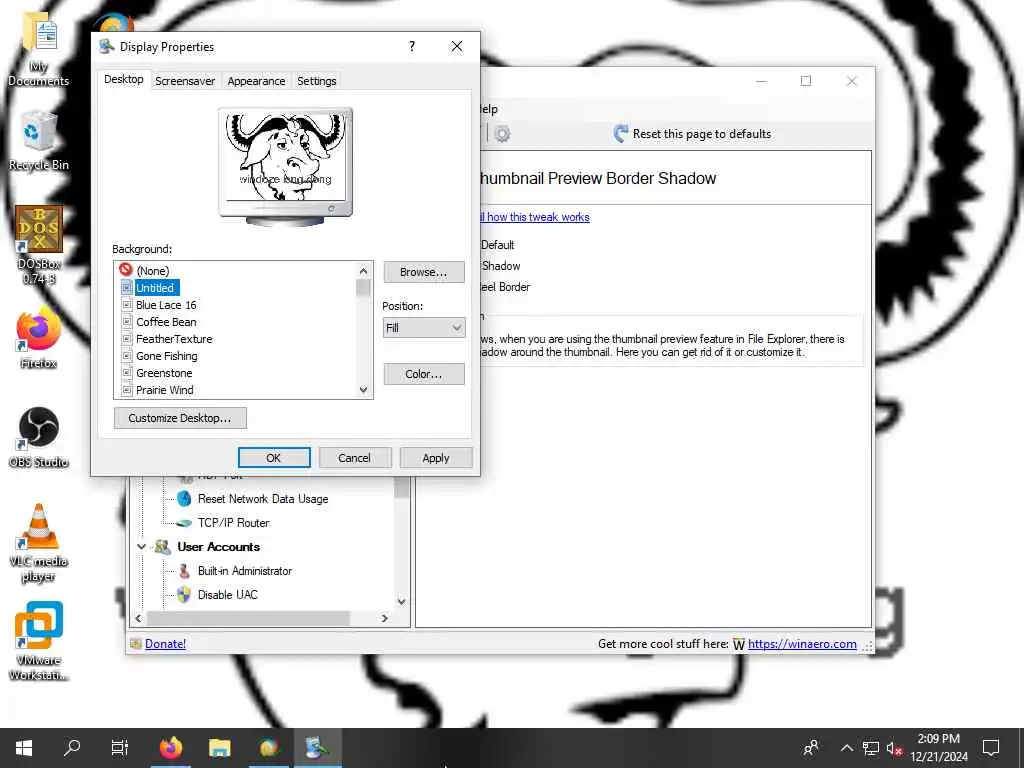Click the Display Properties help question mark
Viewport: 1024px width, 768px height.
(411, 46)
